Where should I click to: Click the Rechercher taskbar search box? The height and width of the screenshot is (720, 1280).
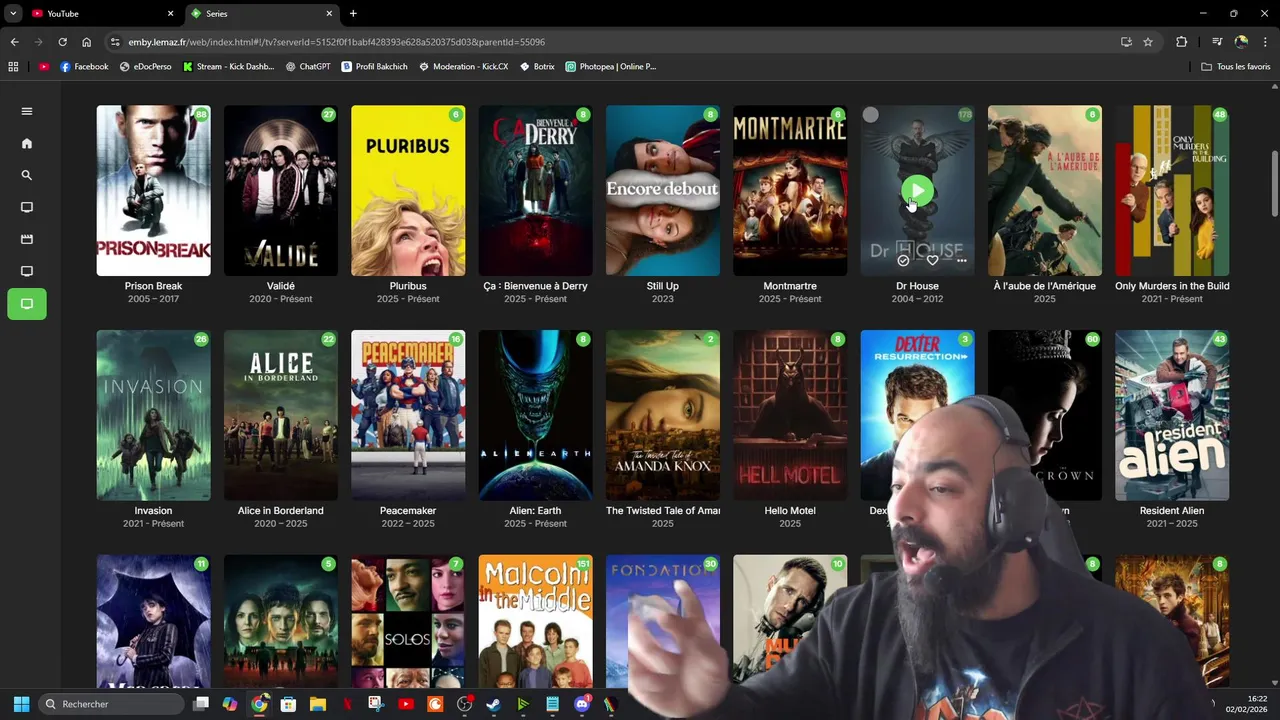click(x=113, y=704)
